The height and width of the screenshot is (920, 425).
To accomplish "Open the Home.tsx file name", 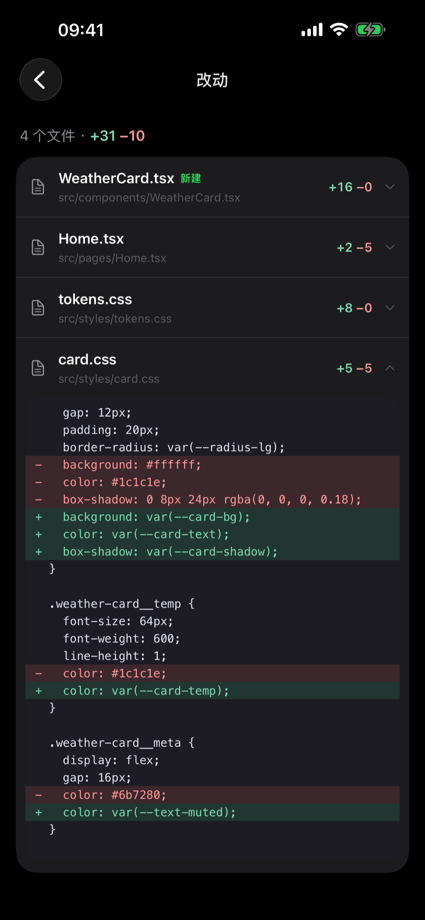I will pos(91,239).
